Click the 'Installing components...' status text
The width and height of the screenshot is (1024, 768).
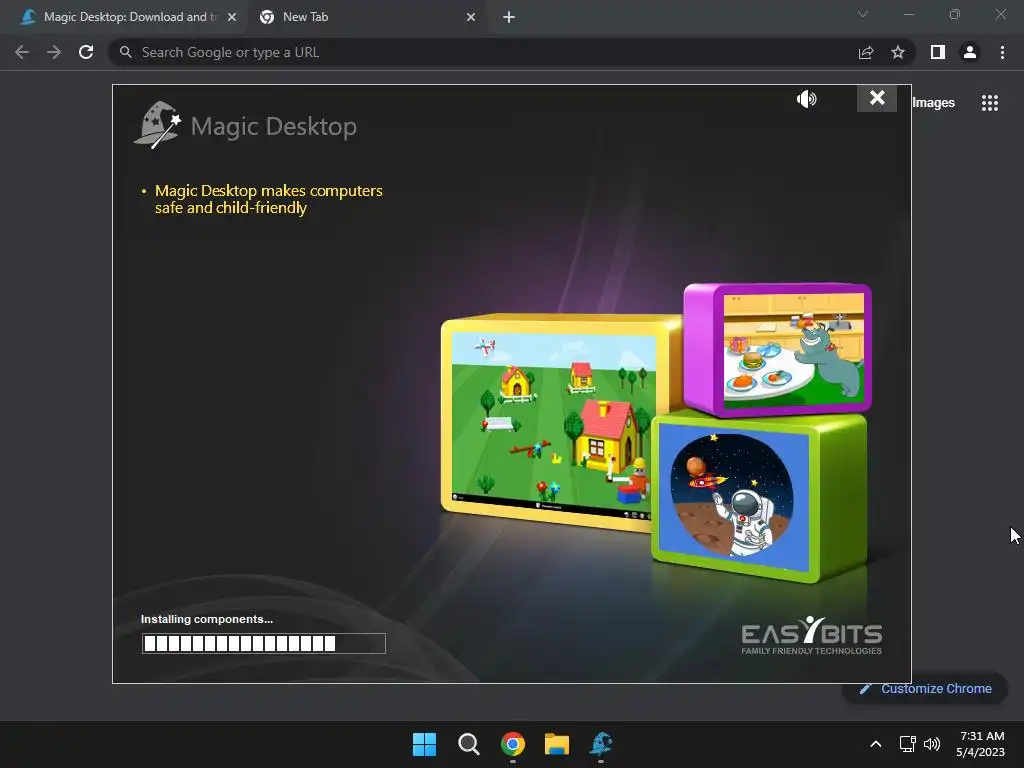coord(207,619)
